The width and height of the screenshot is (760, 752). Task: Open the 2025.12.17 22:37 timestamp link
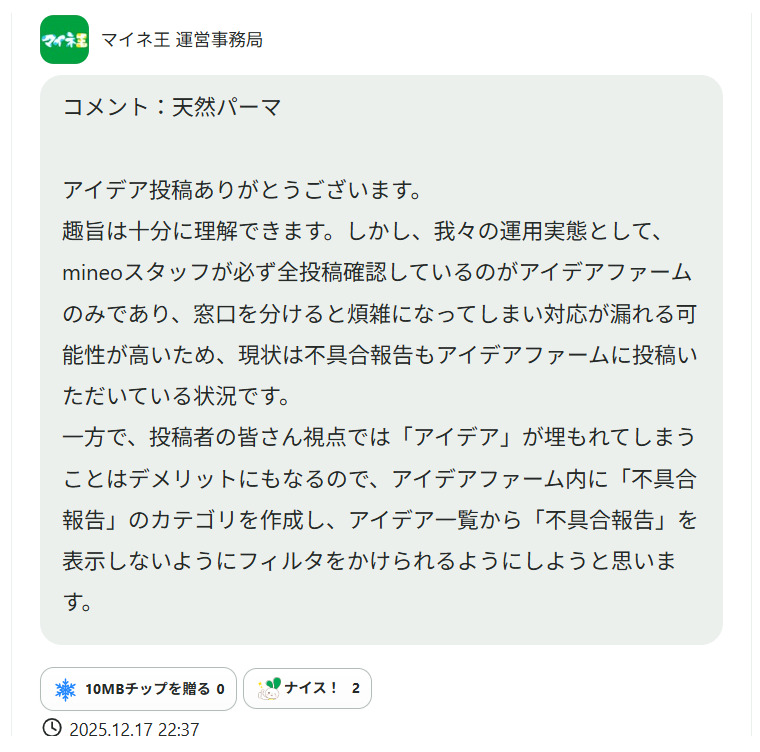pyautogui.click(x=134, y=729)
